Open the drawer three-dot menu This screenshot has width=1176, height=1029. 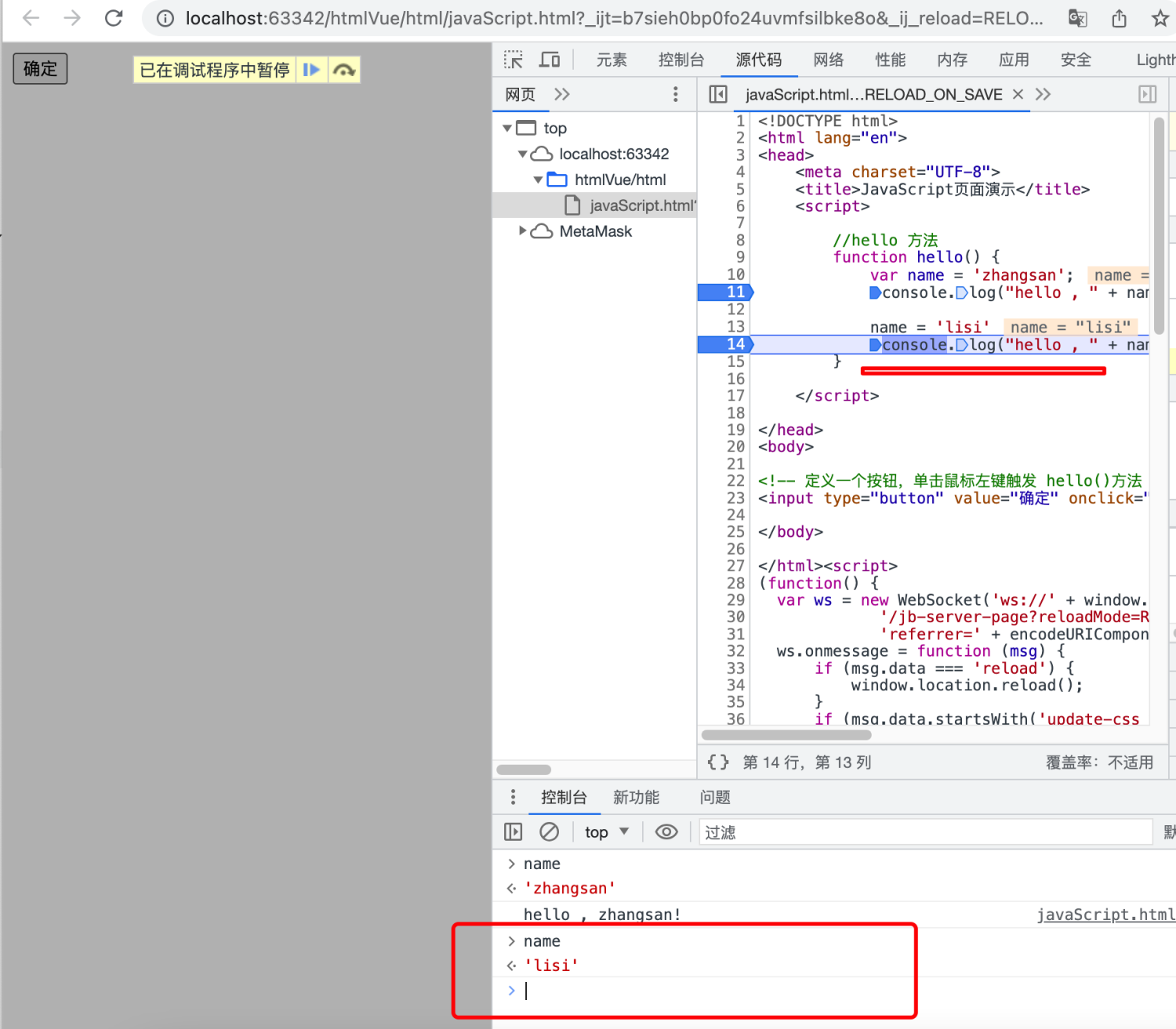pos(513,797)
